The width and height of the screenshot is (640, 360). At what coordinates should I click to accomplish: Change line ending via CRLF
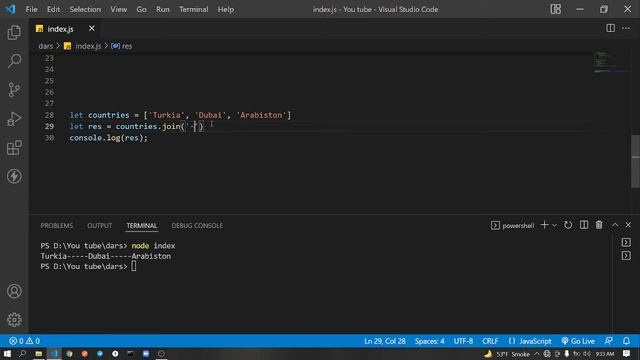pyautogui.click(x=490, y=341)
